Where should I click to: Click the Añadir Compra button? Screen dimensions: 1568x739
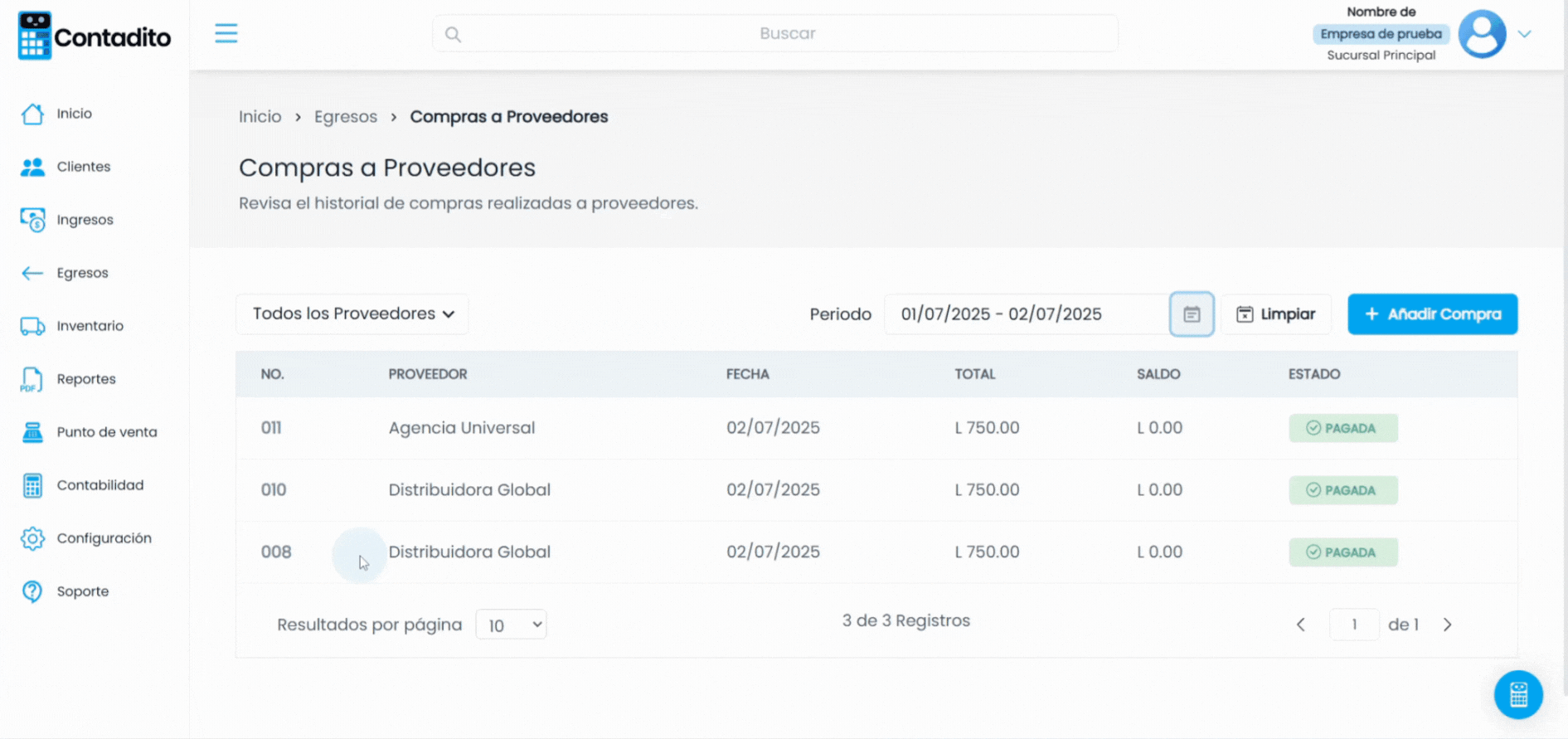(1433, 314)
